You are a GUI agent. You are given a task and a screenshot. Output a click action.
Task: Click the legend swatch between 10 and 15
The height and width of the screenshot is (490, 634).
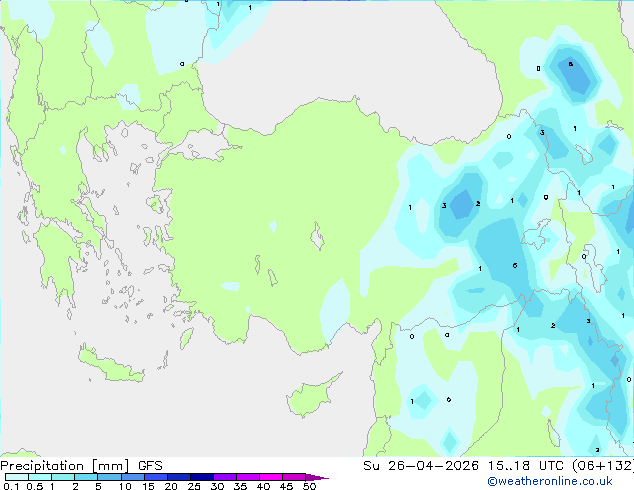[x=132, y=477]
